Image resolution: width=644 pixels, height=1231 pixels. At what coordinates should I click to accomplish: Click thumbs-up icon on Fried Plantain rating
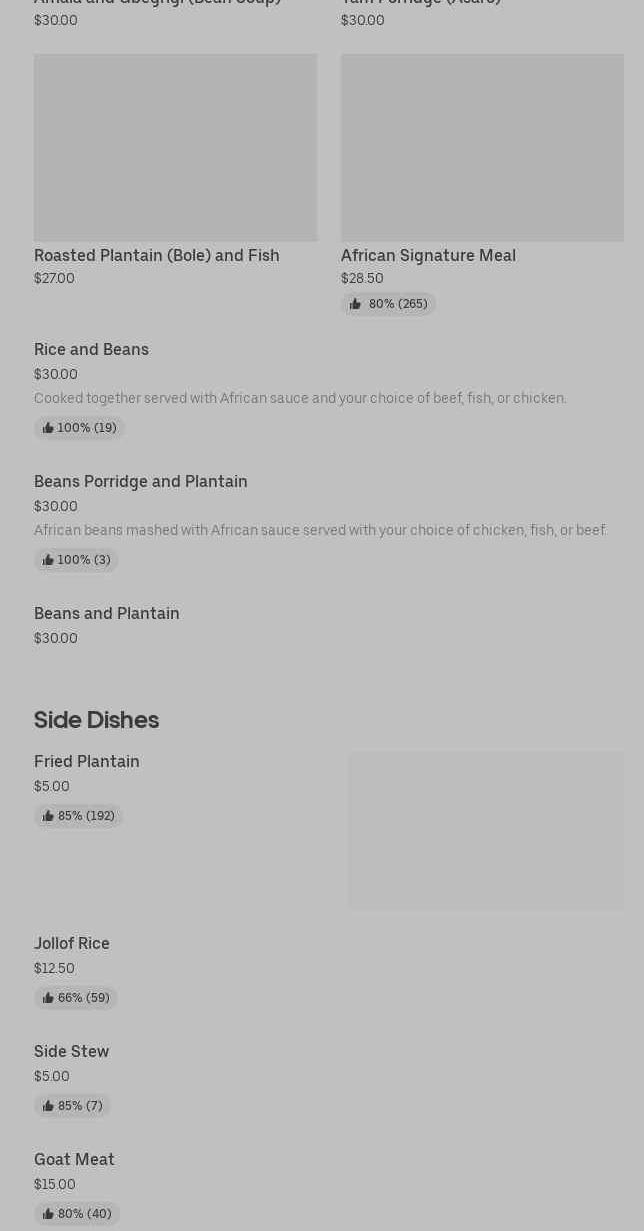pos(48,816)
